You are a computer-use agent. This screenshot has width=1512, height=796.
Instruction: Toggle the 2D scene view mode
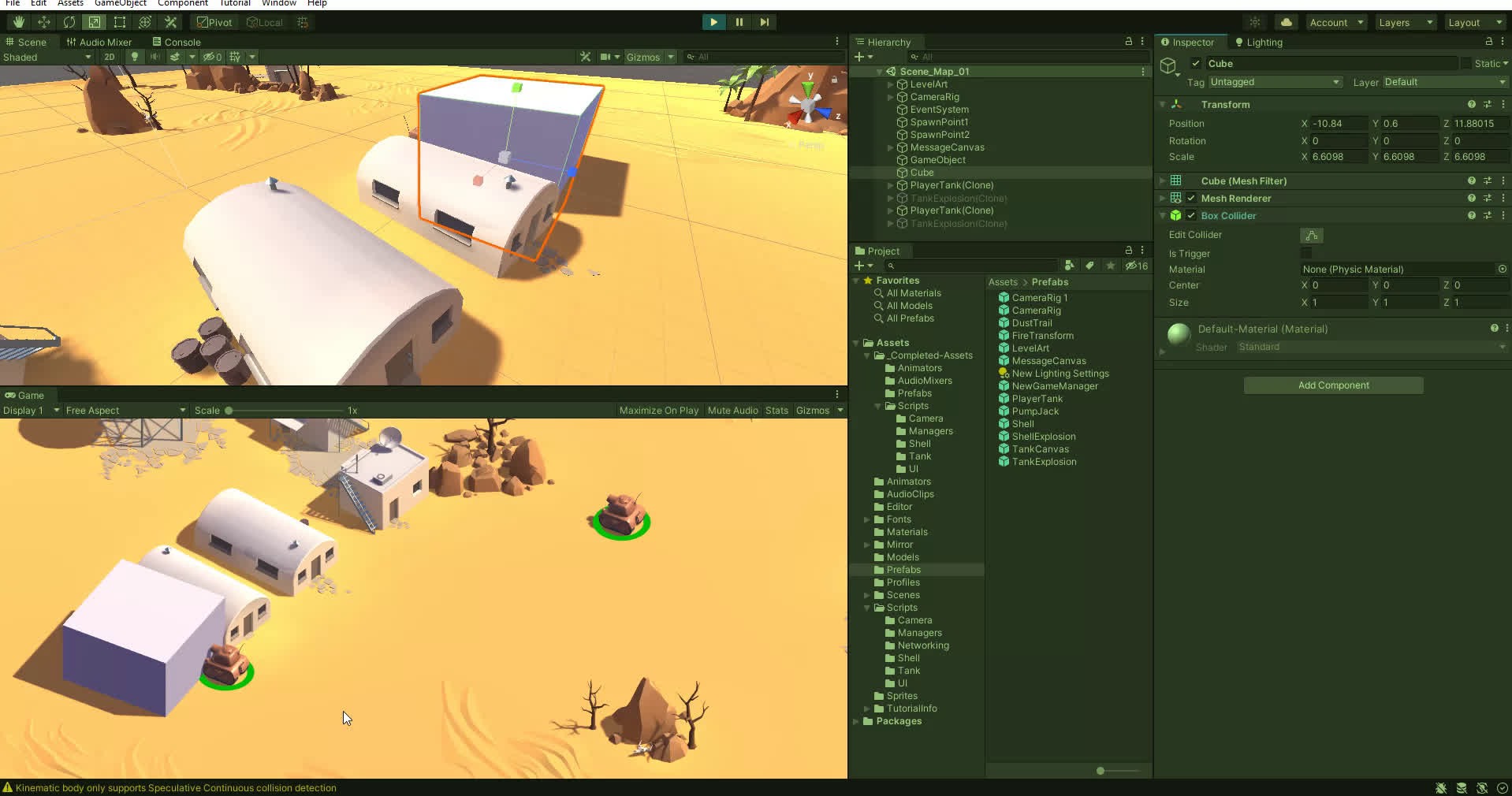(110, 57)
